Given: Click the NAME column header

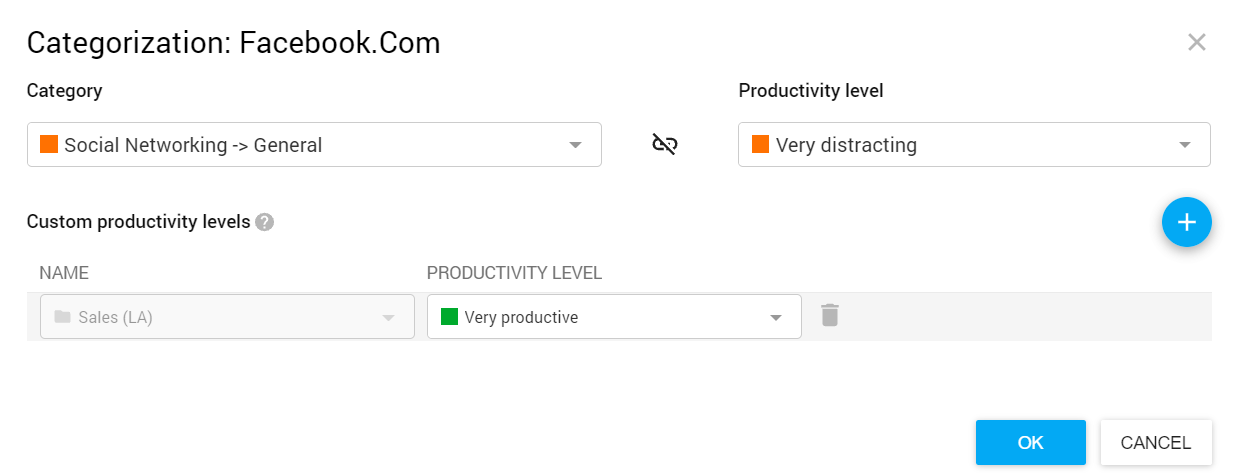Looking at the screenshot, I should tap(64, 273).
